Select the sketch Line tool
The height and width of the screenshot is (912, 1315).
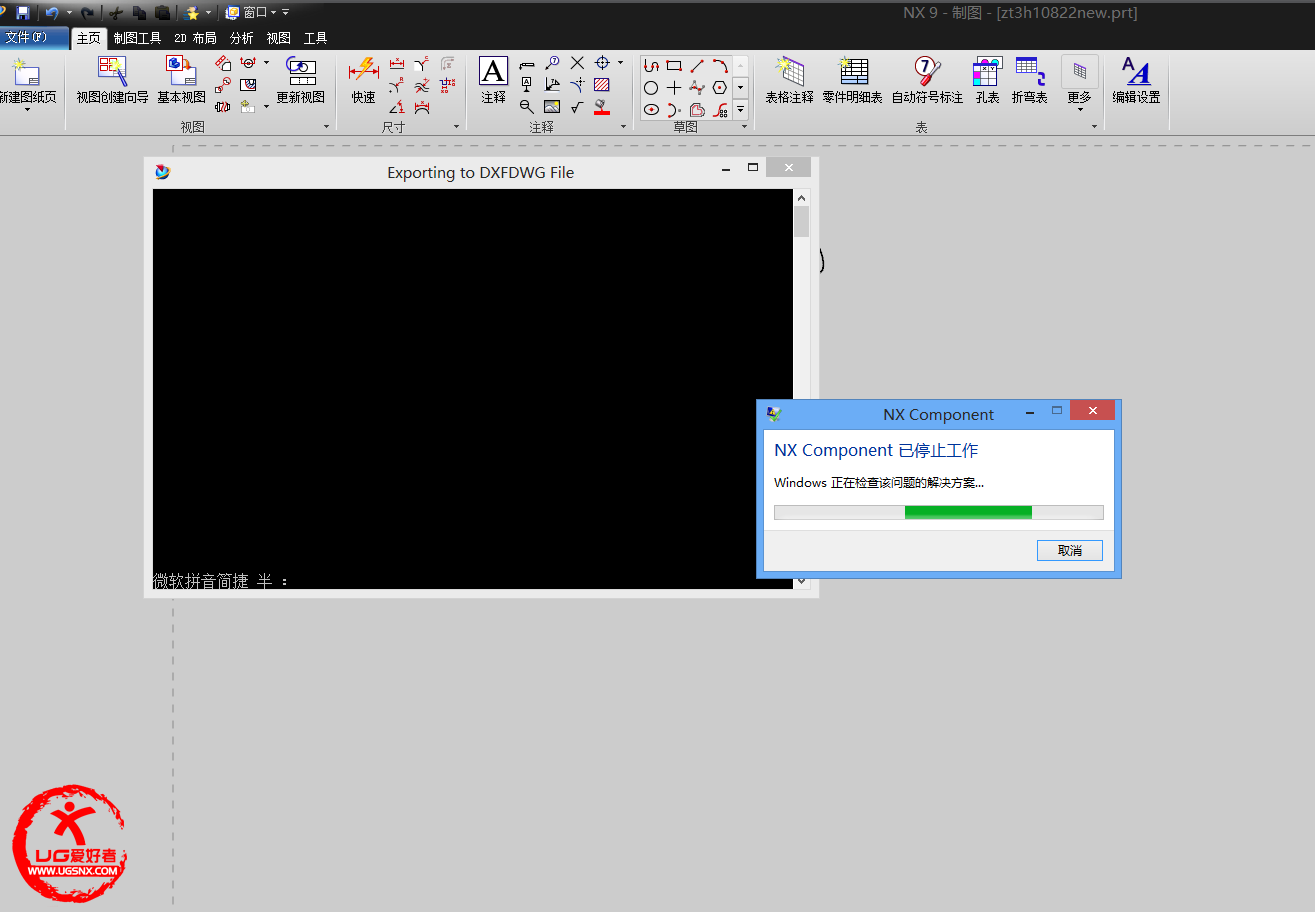(697, 66)
